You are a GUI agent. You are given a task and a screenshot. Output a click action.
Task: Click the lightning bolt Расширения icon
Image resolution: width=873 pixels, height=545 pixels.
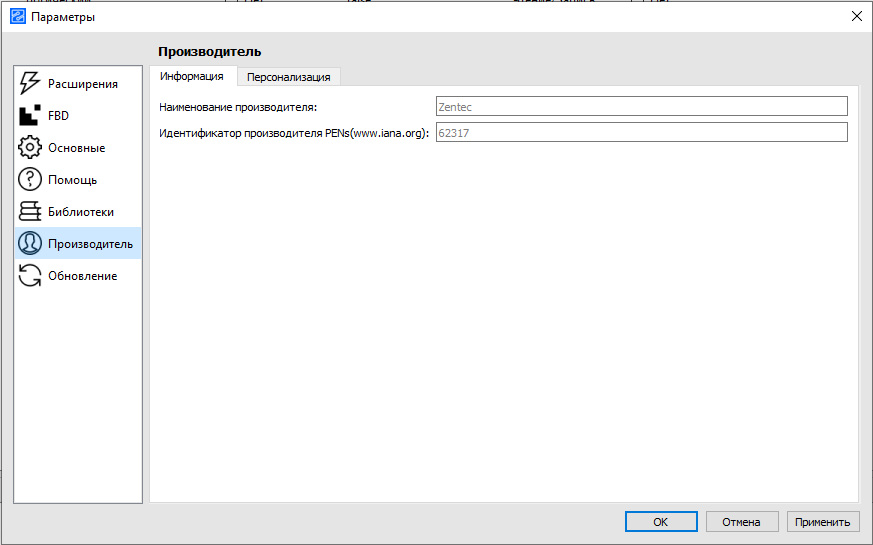(30, 84)
